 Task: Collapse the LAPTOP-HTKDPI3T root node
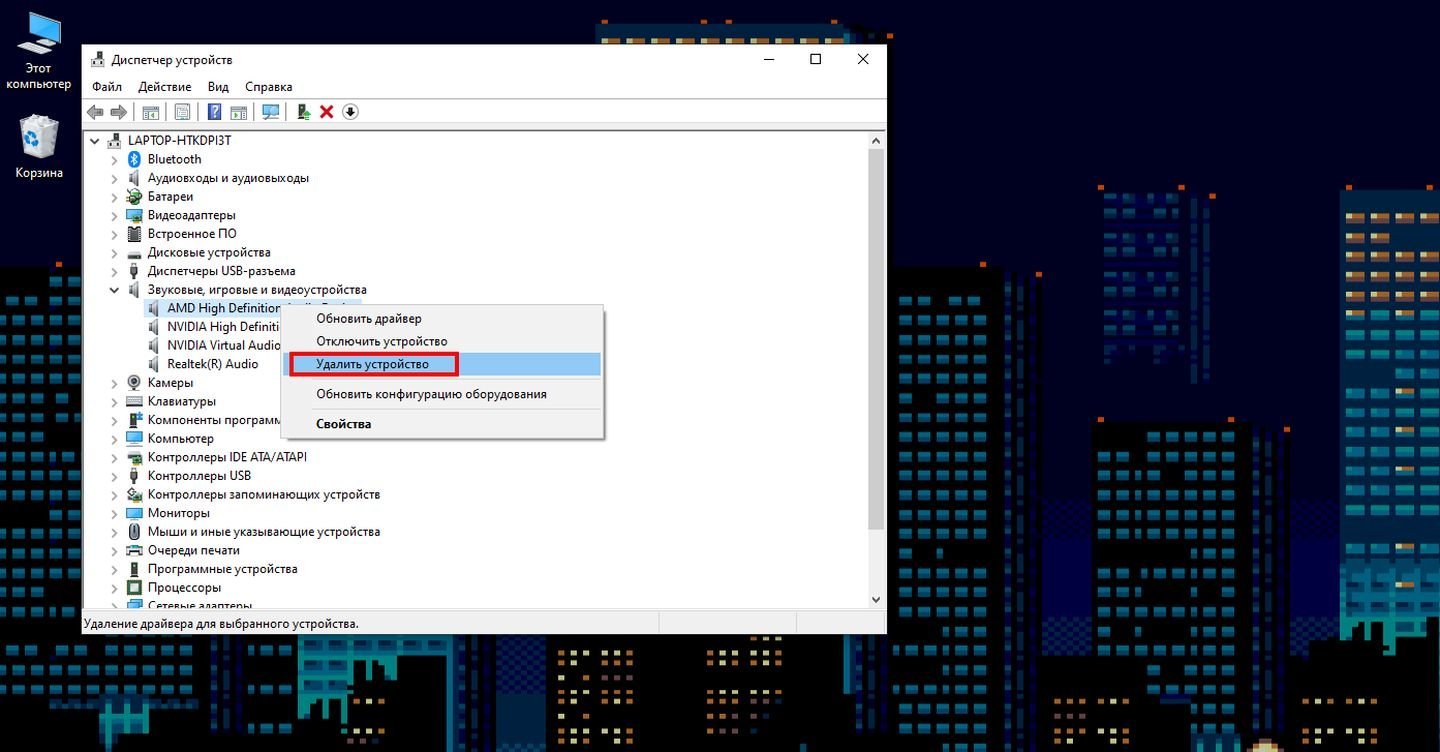point(96,141)
